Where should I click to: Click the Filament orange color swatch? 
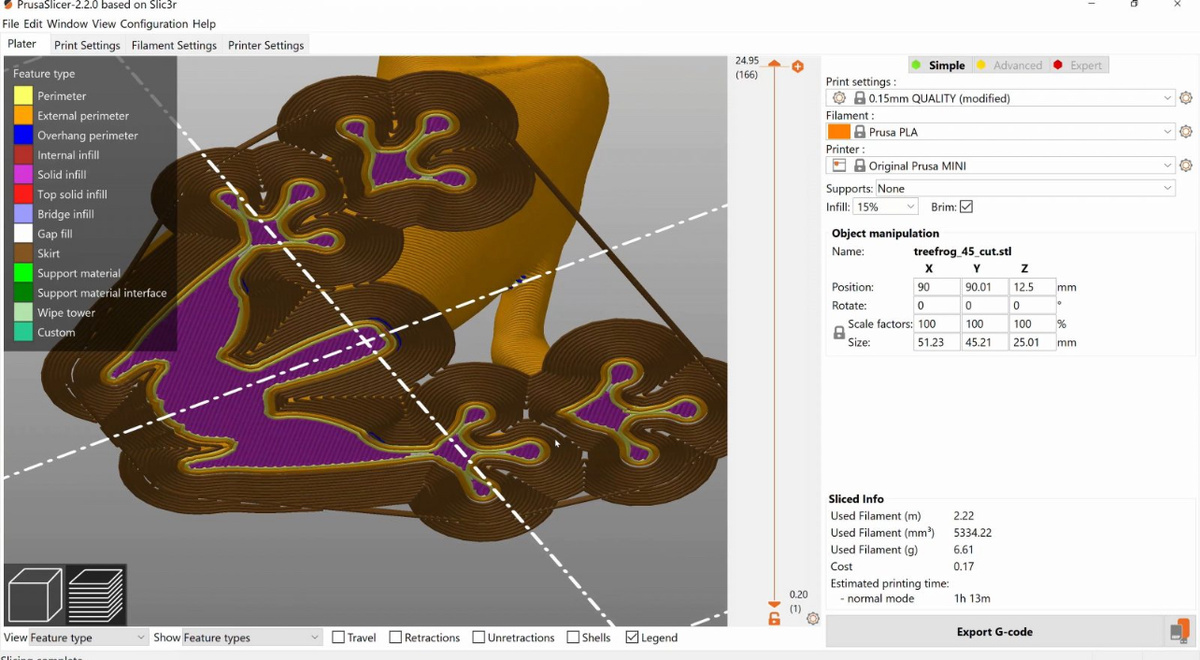point(839,132)
